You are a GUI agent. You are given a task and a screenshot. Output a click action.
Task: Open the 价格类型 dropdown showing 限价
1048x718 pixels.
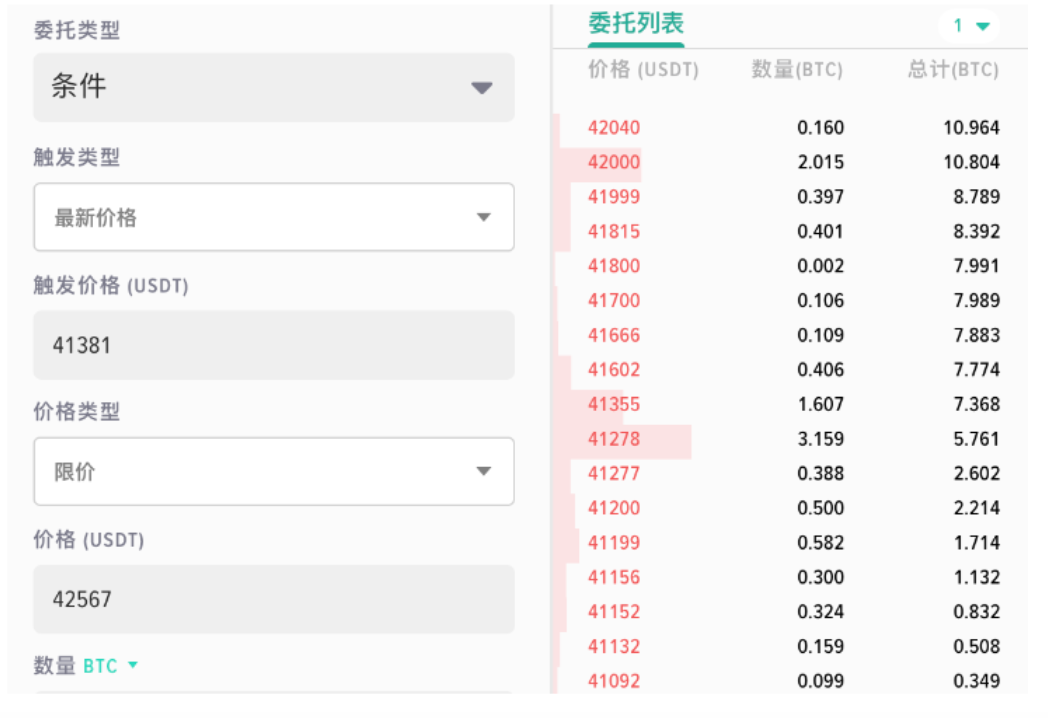(x=274, y=471)
